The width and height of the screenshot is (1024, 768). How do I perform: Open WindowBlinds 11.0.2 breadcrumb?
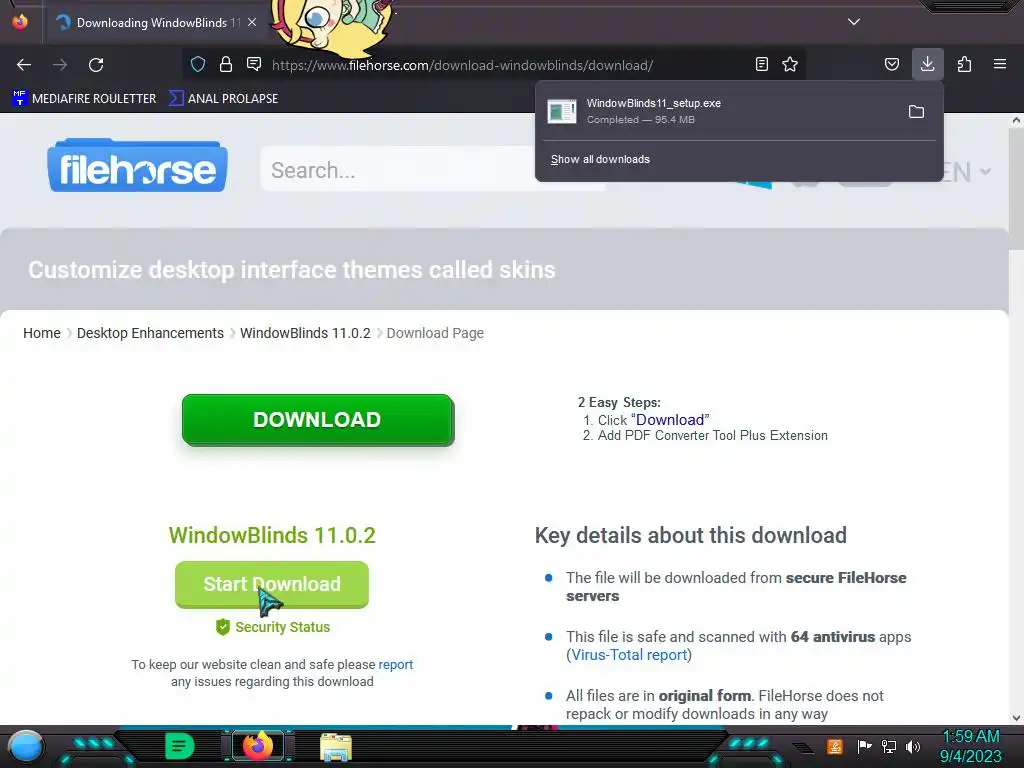click(x=305, y=333)
